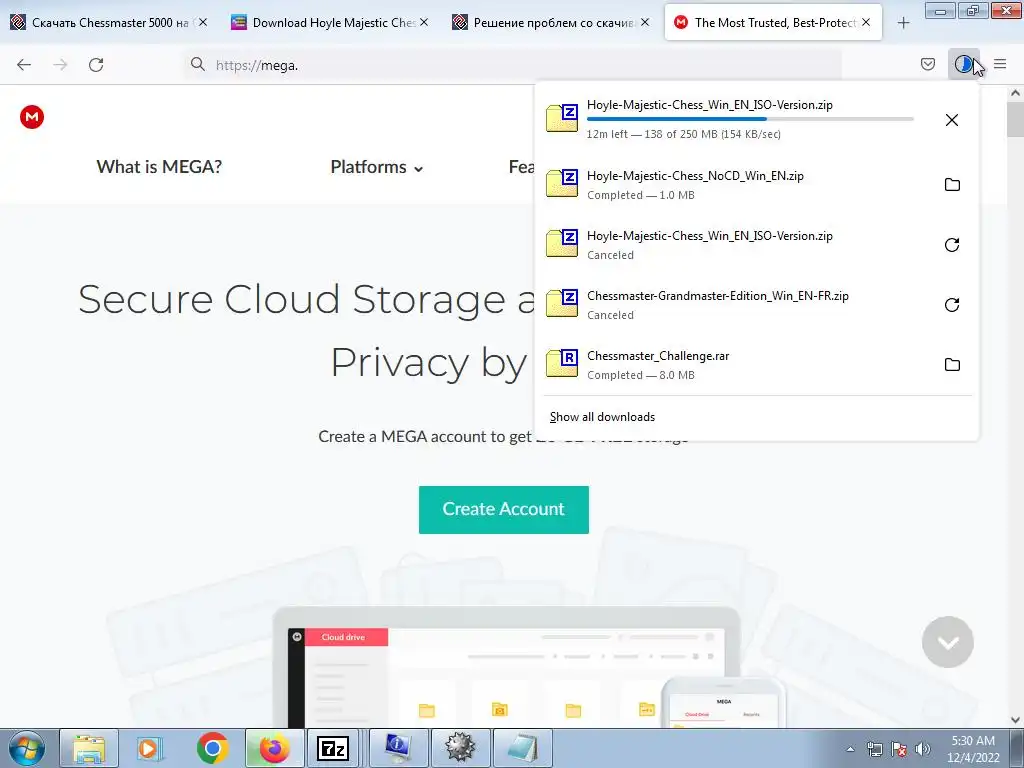
Task: Show hidden system tray icons
Action: 850,749
